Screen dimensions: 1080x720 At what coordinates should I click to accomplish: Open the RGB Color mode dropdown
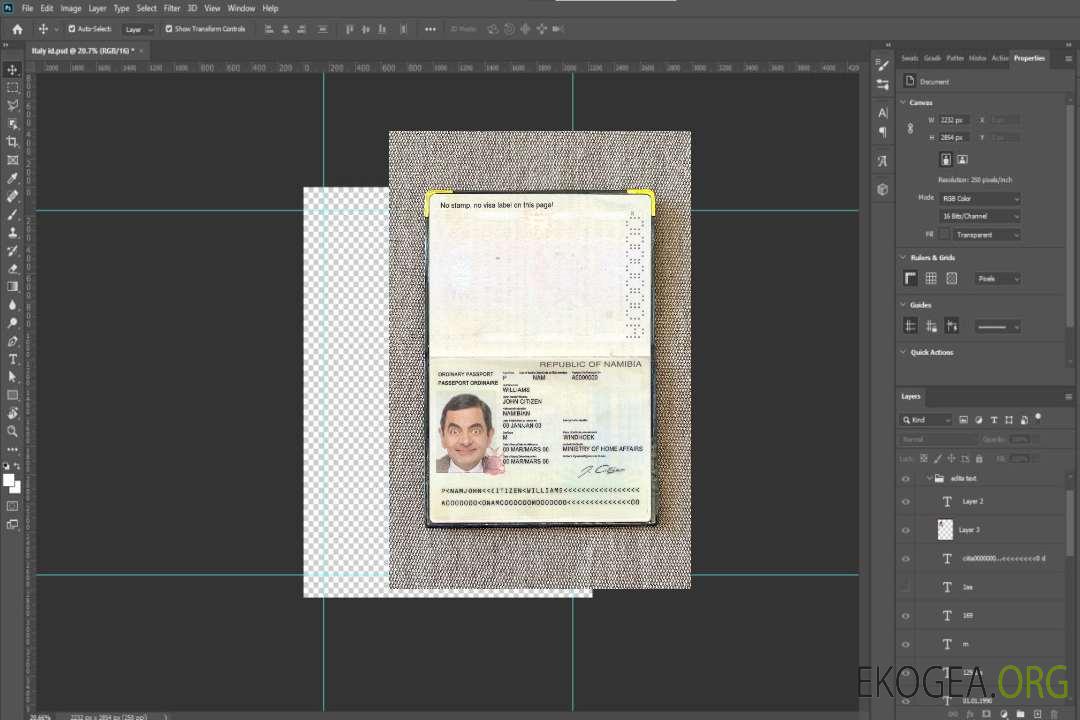[x=980, y=199]
